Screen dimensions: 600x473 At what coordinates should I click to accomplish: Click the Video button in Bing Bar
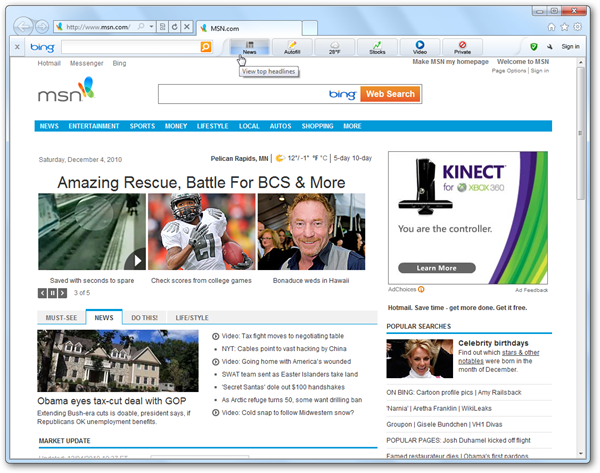419,47
